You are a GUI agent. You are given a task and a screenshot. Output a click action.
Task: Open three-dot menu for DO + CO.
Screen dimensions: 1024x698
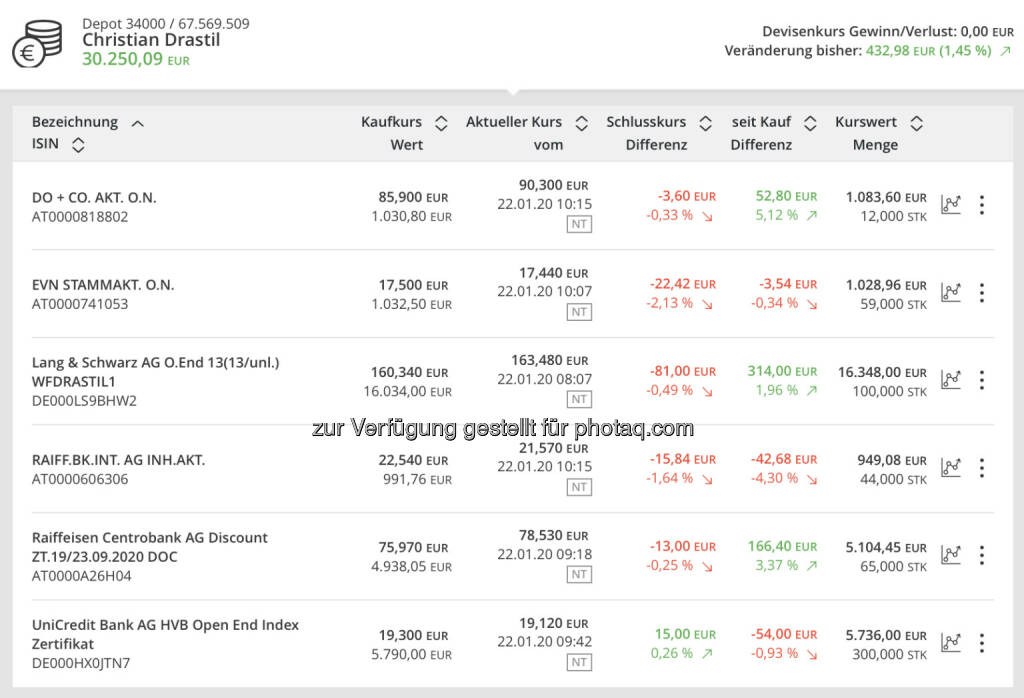coord(982,205)
